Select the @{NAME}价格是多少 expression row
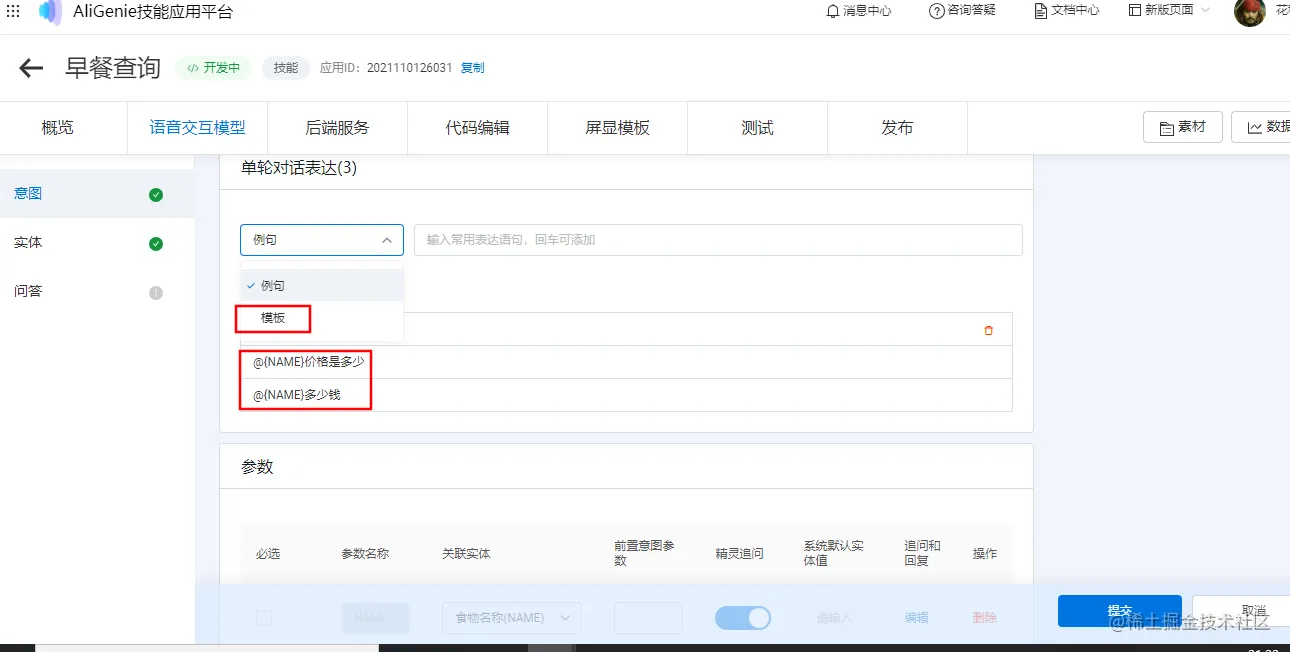The image size is (1290, 652). pos(626,362)
